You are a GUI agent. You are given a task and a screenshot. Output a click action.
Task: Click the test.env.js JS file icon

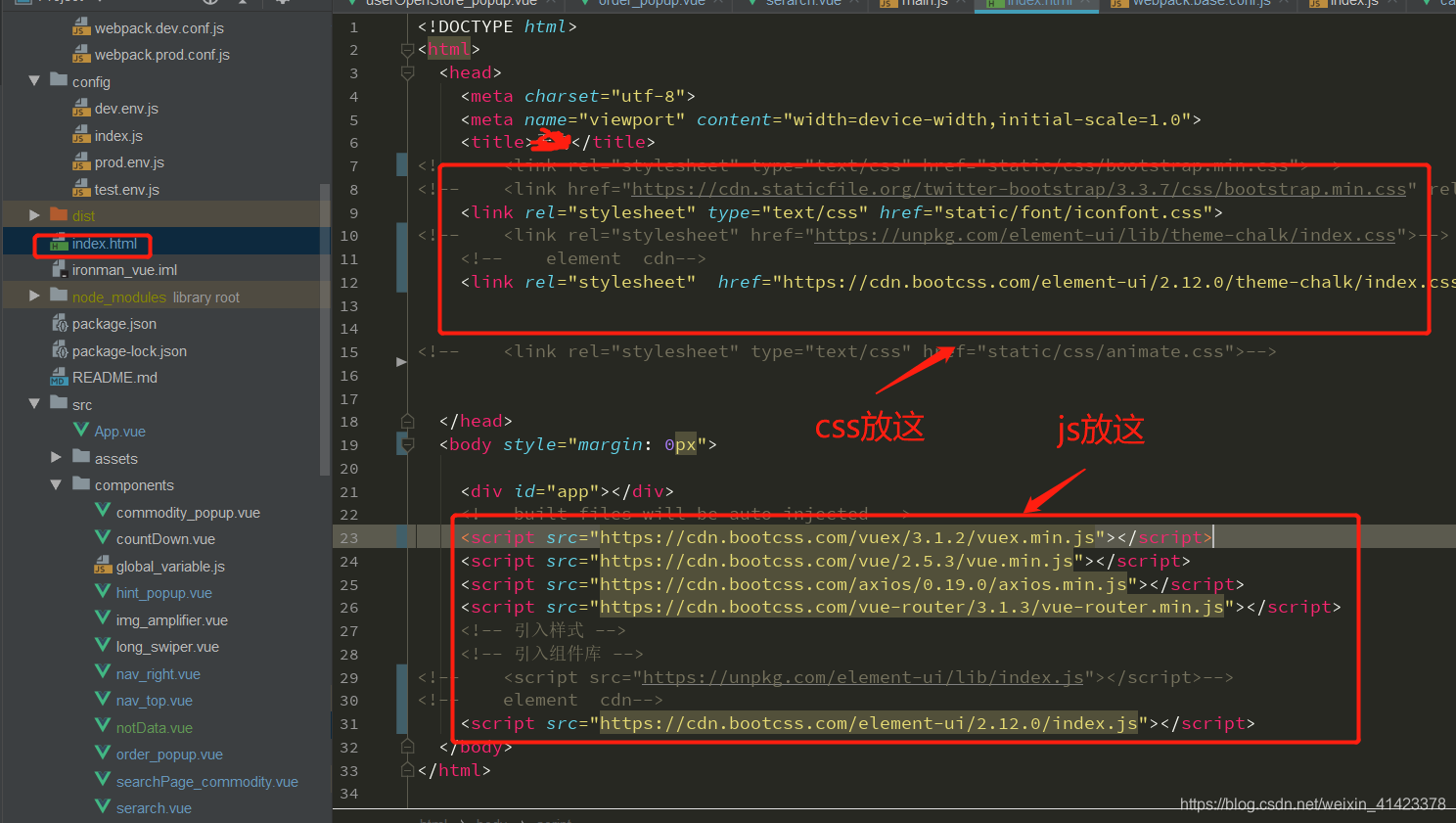(x=81, y=189)
